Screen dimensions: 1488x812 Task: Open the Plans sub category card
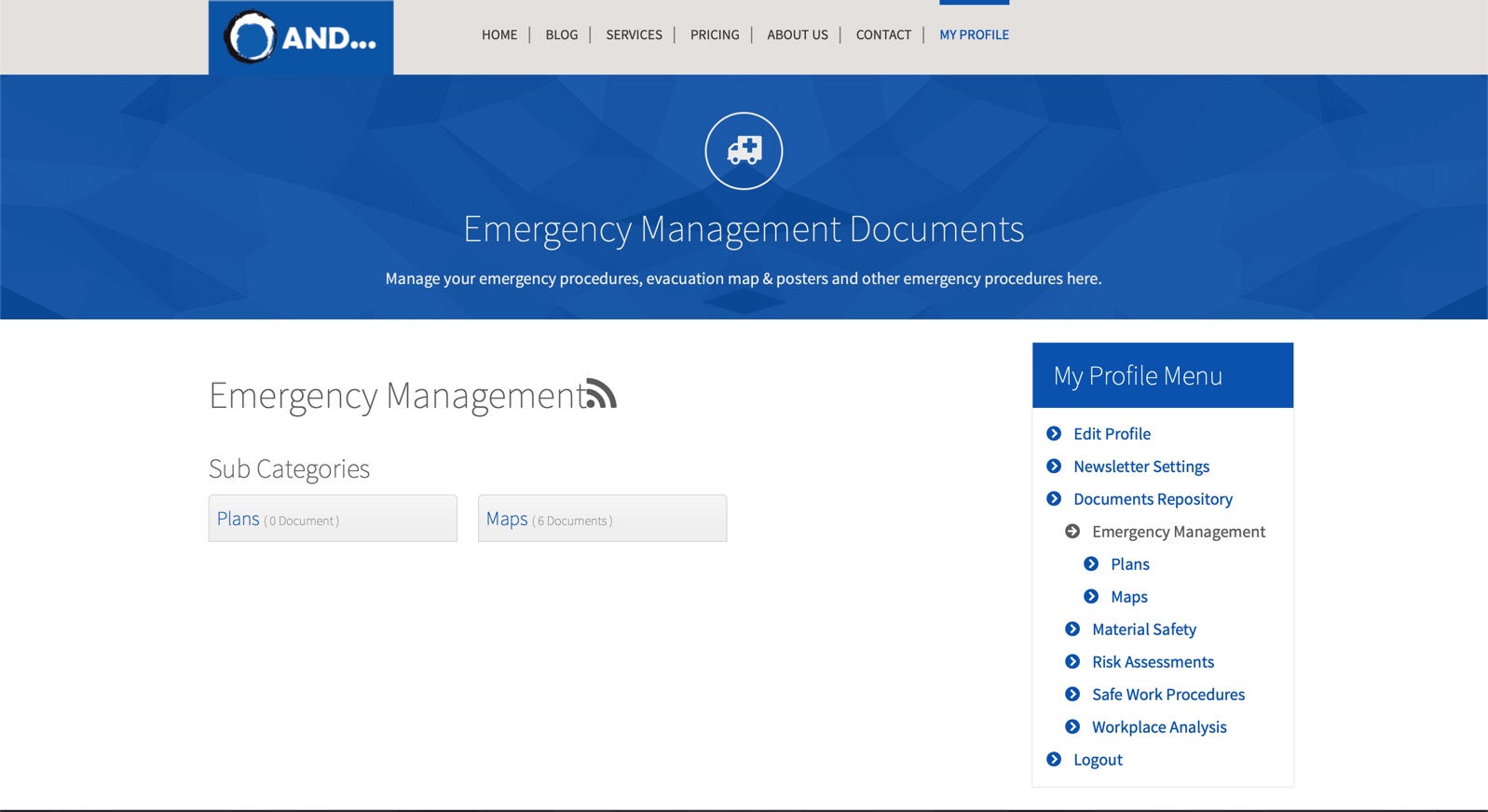click(x=333, y=519)
